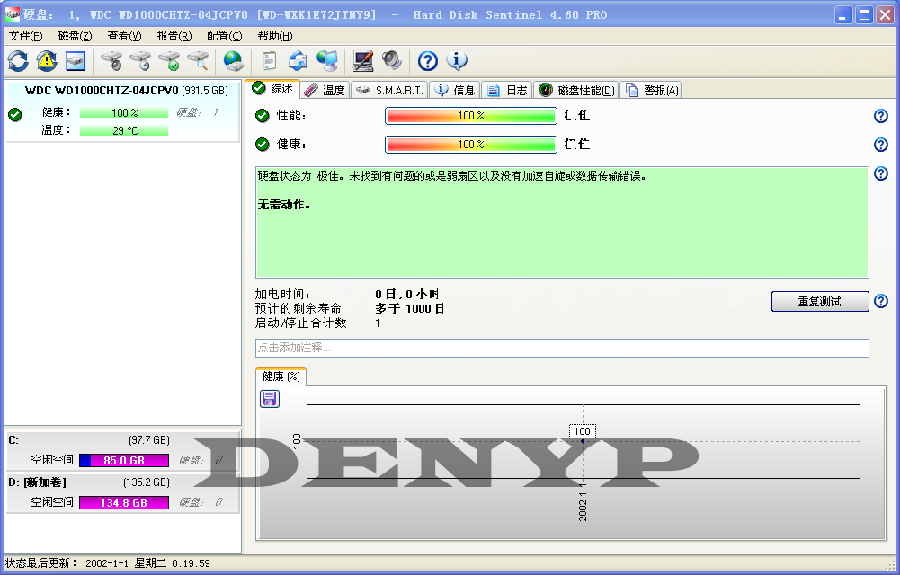
Task: Click the 重复测试 button
Action: [819, 301]
